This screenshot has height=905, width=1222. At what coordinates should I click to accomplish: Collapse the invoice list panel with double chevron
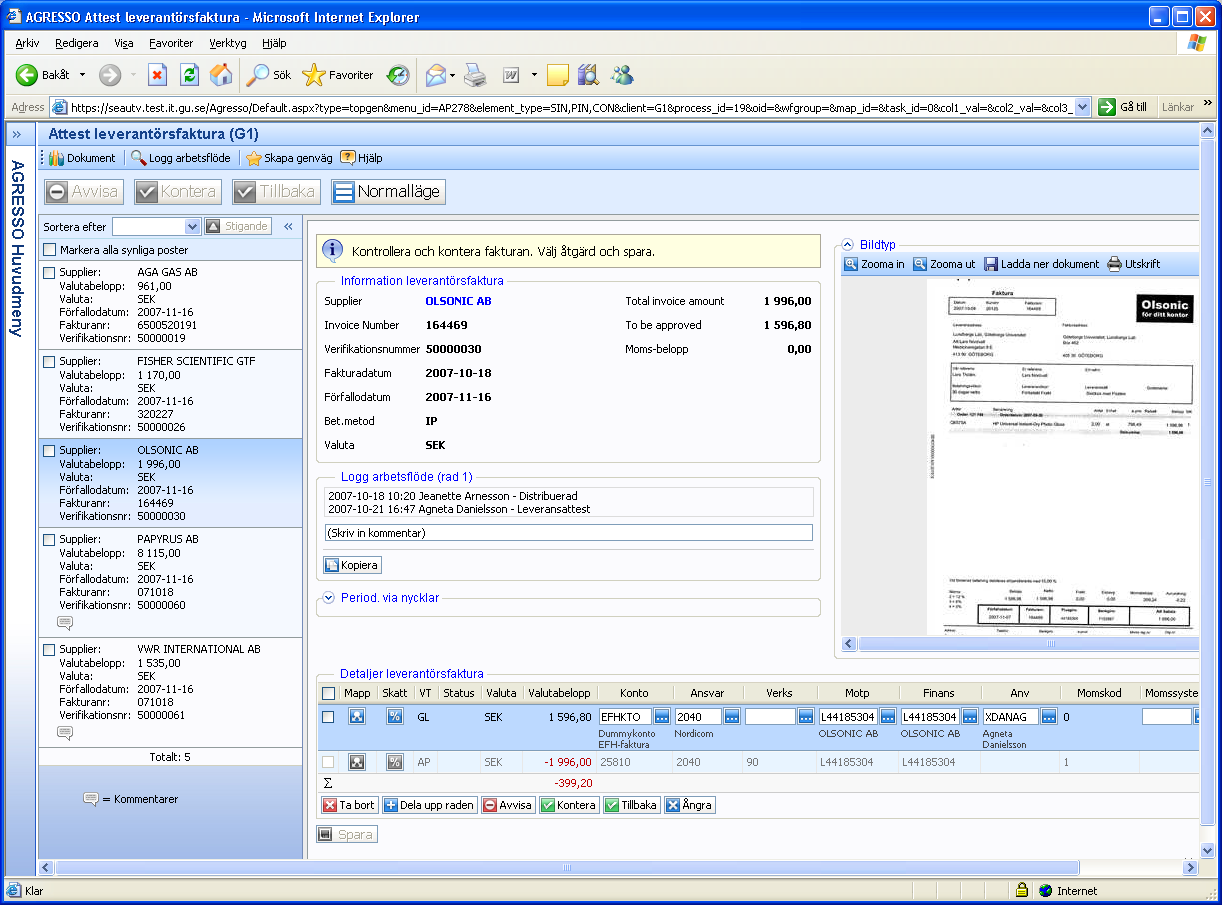[288, 227]
